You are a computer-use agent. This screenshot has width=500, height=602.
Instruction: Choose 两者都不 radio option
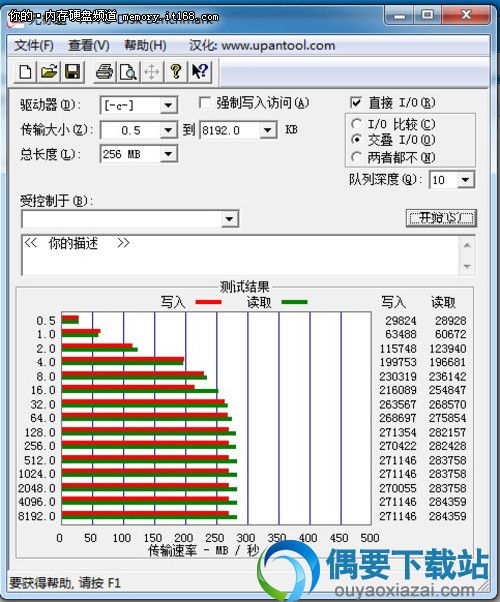pyautogui.click(x=356, y=157)
